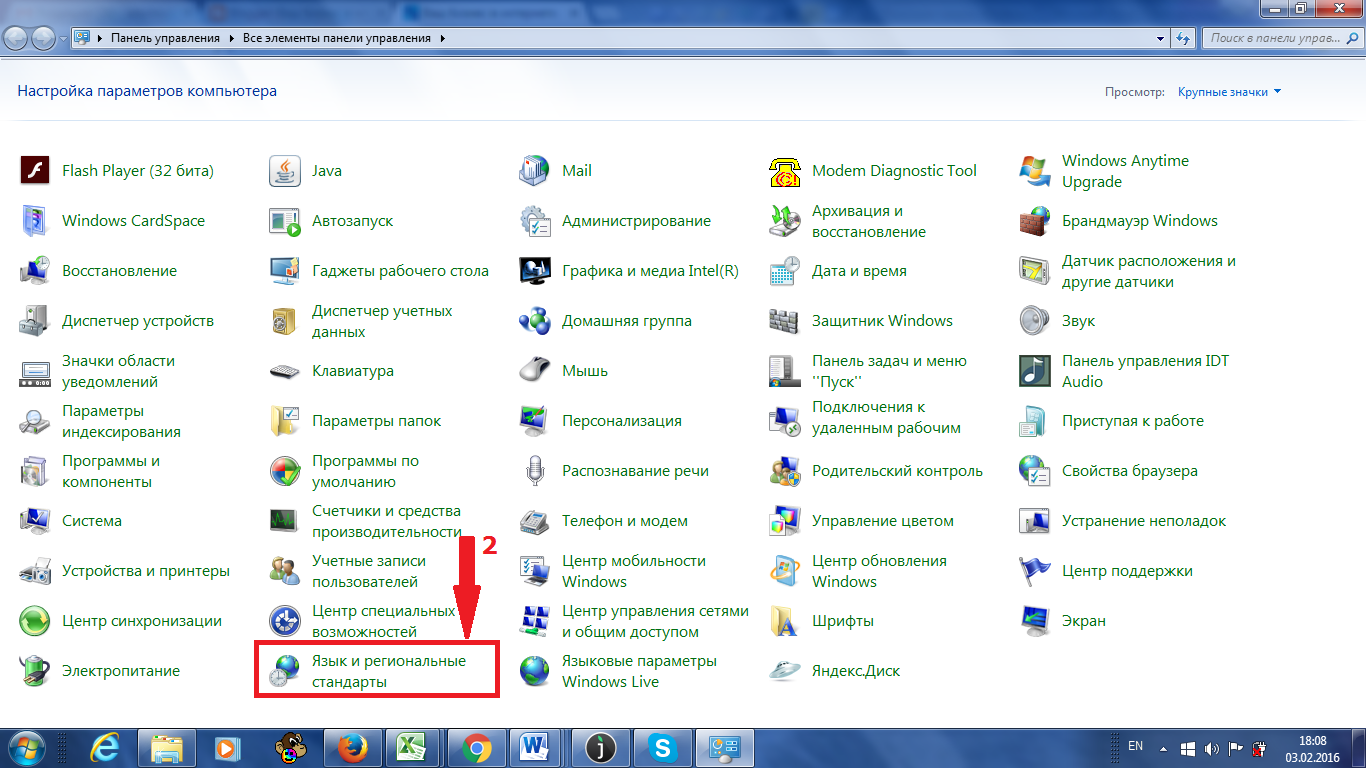1366x768 pixels.
Task: Click the Управление цветом icon
Action: pos(785,521)
